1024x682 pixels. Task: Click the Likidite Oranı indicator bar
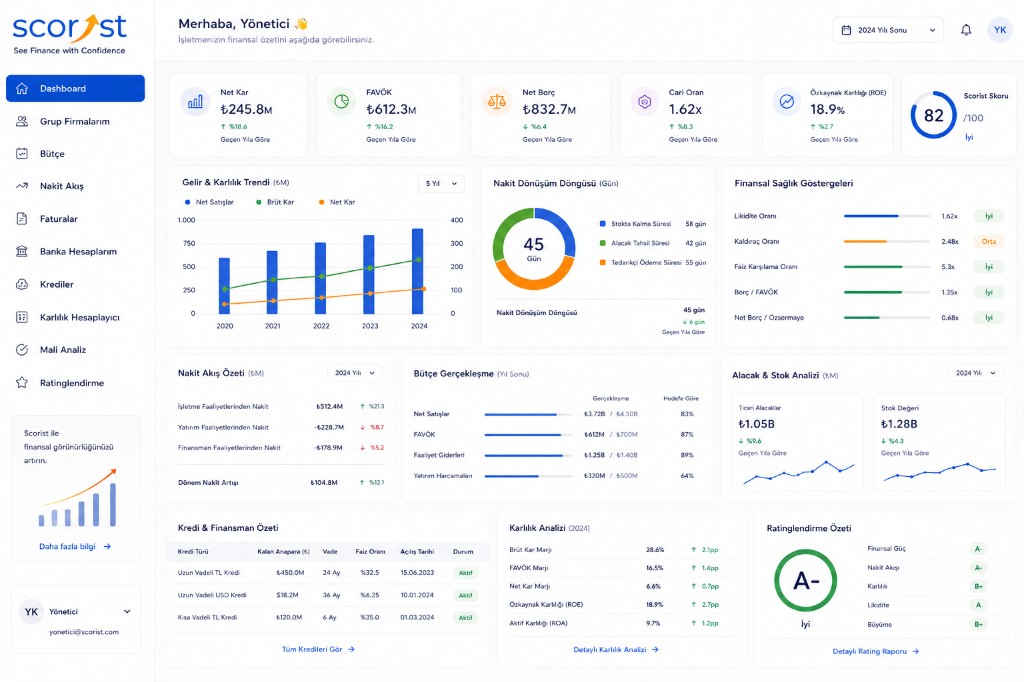point(886,216)
